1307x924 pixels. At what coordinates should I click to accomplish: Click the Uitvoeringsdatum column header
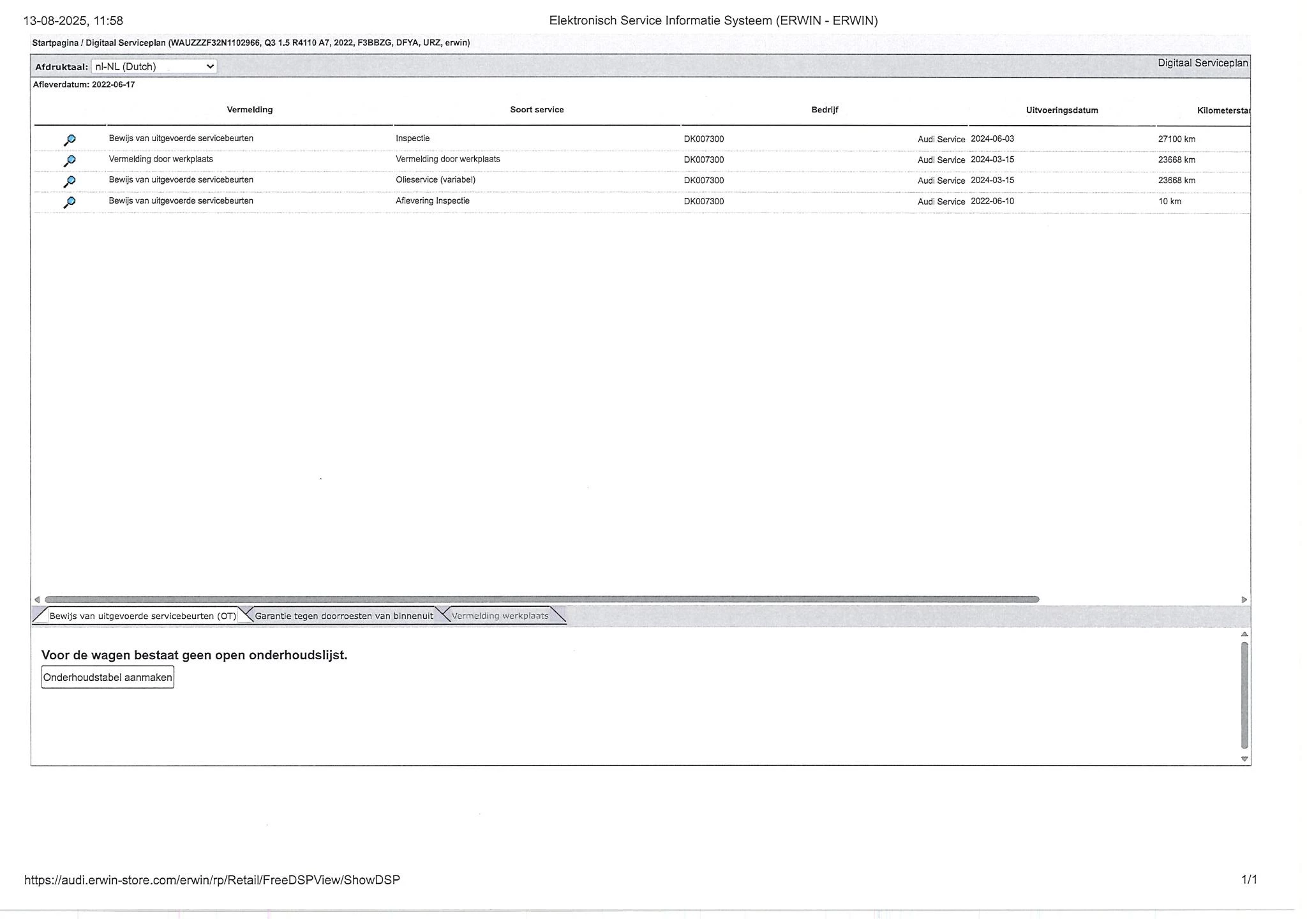tap(1061, 110)
